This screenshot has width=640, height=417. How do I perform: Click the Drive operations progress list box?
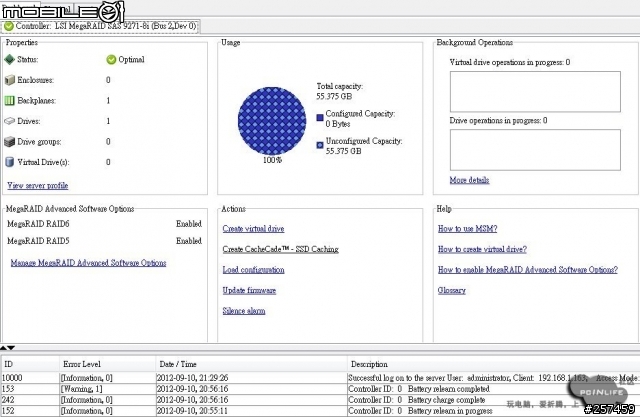(x=535, y=150)
